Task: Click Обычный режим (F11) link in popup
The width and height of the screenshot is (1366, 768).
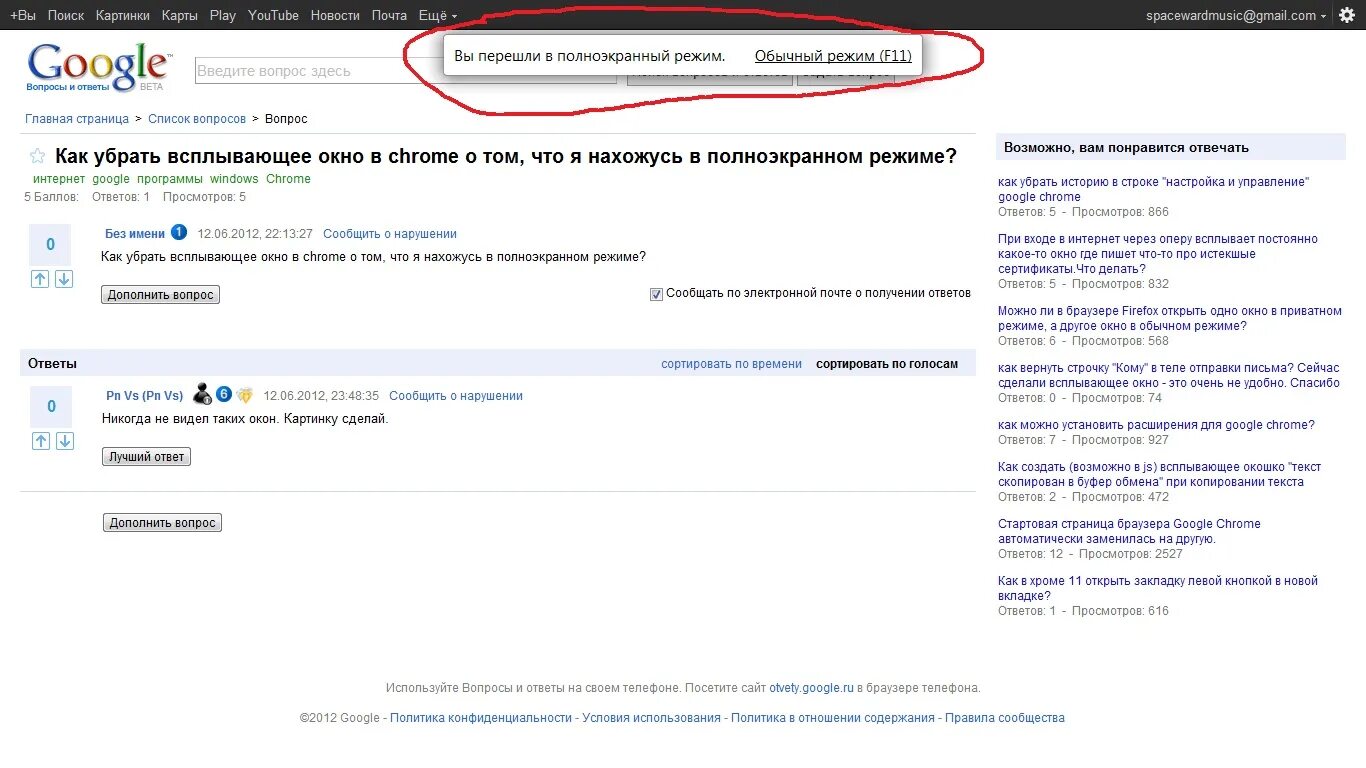Action: (x=833, y=56)
